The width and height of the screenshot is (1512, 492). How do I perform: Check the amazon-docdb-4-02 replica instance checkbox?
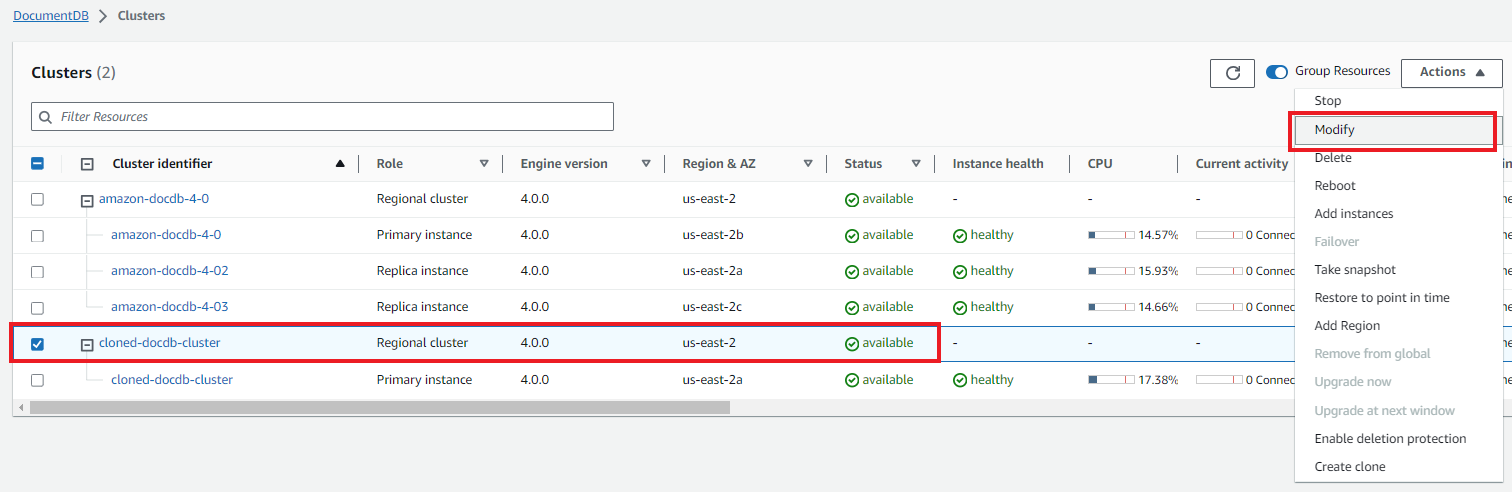point(37,272)
